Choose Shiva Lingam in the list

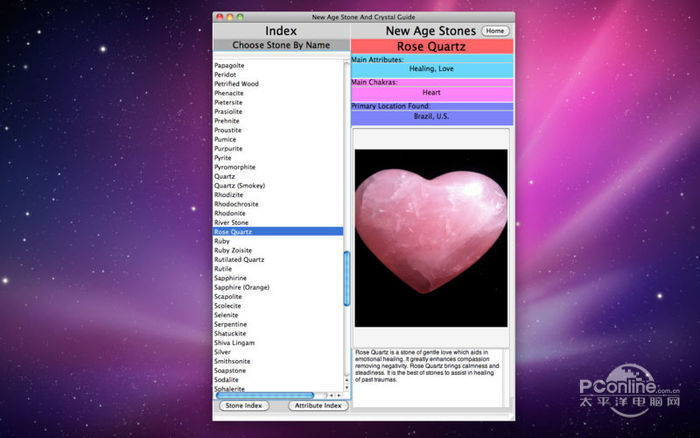pos(234,343)
